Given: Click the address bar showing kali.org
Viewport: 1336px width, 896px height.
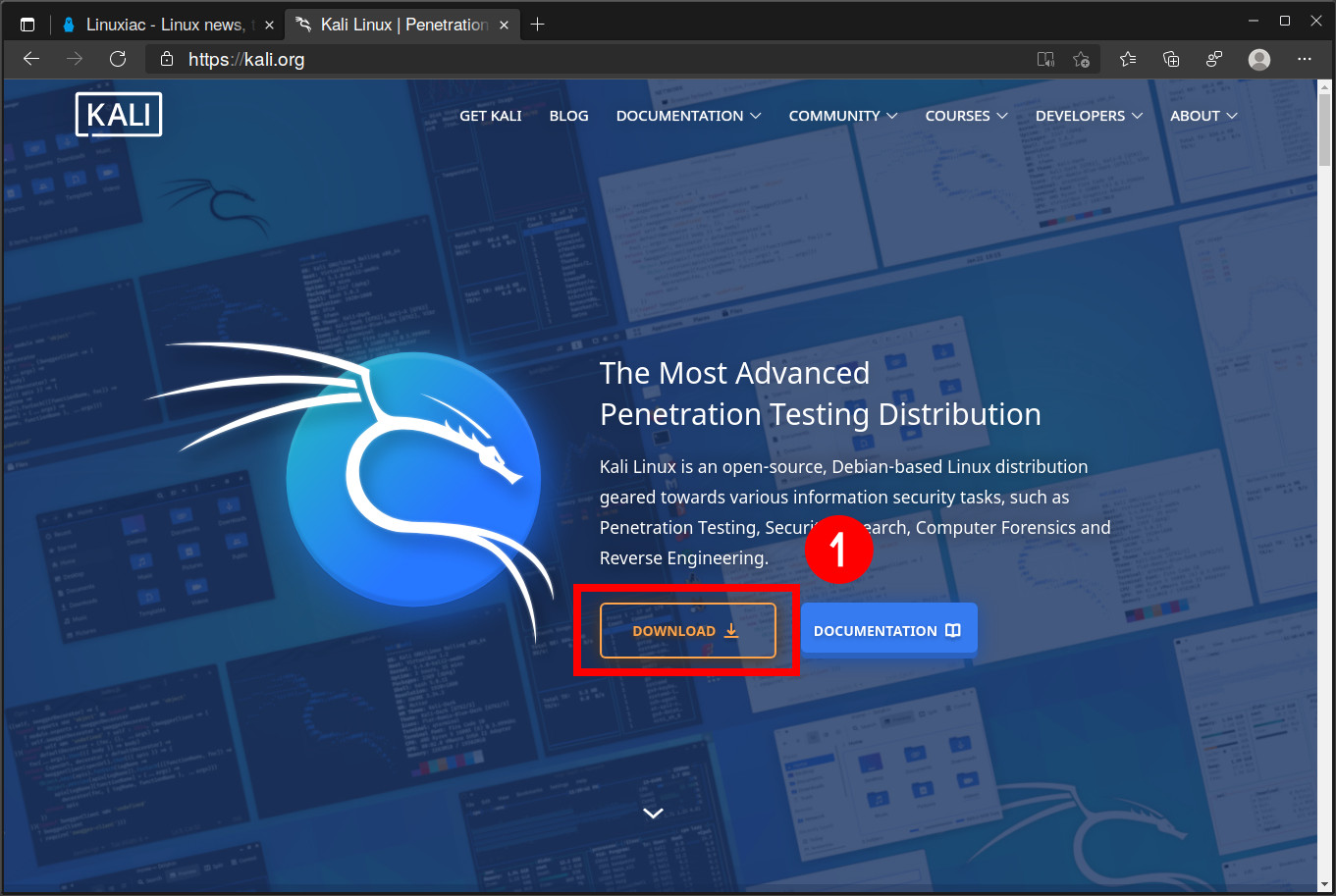Looking at the screenshot, I should pyautogui.click(x=589, y=60).
